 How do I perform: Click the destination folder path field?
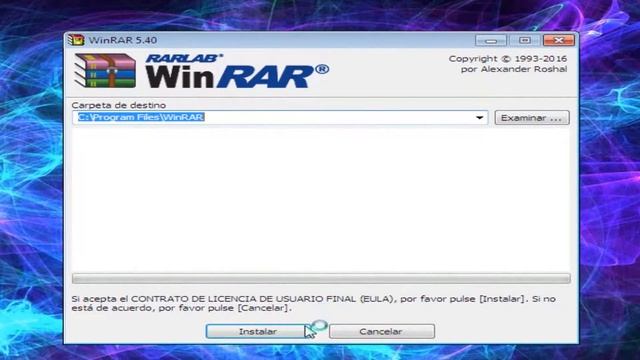[x=280, y=118]
